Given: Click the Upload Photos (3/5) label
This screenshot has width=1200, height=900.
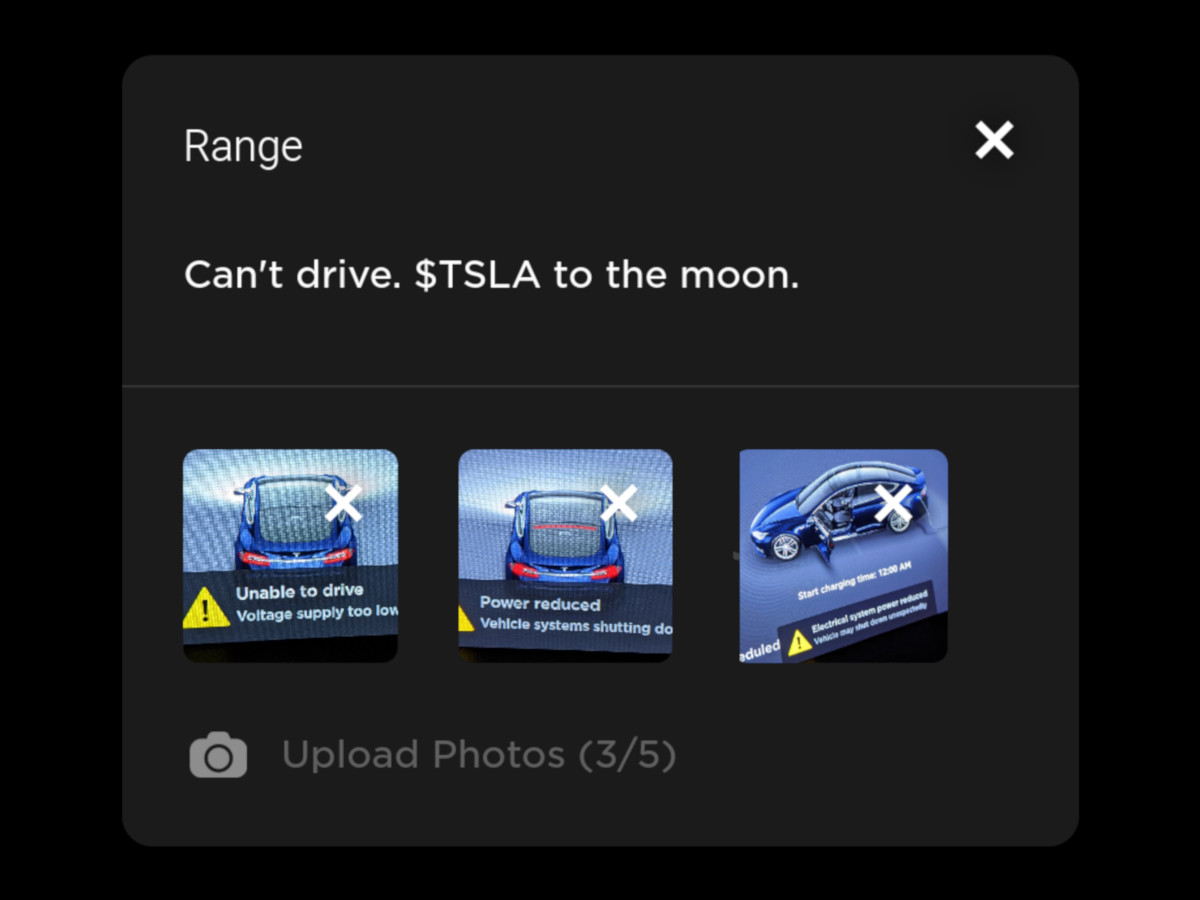Looking at the screenshot, I should pyautogui.click(x=479, y=755).
